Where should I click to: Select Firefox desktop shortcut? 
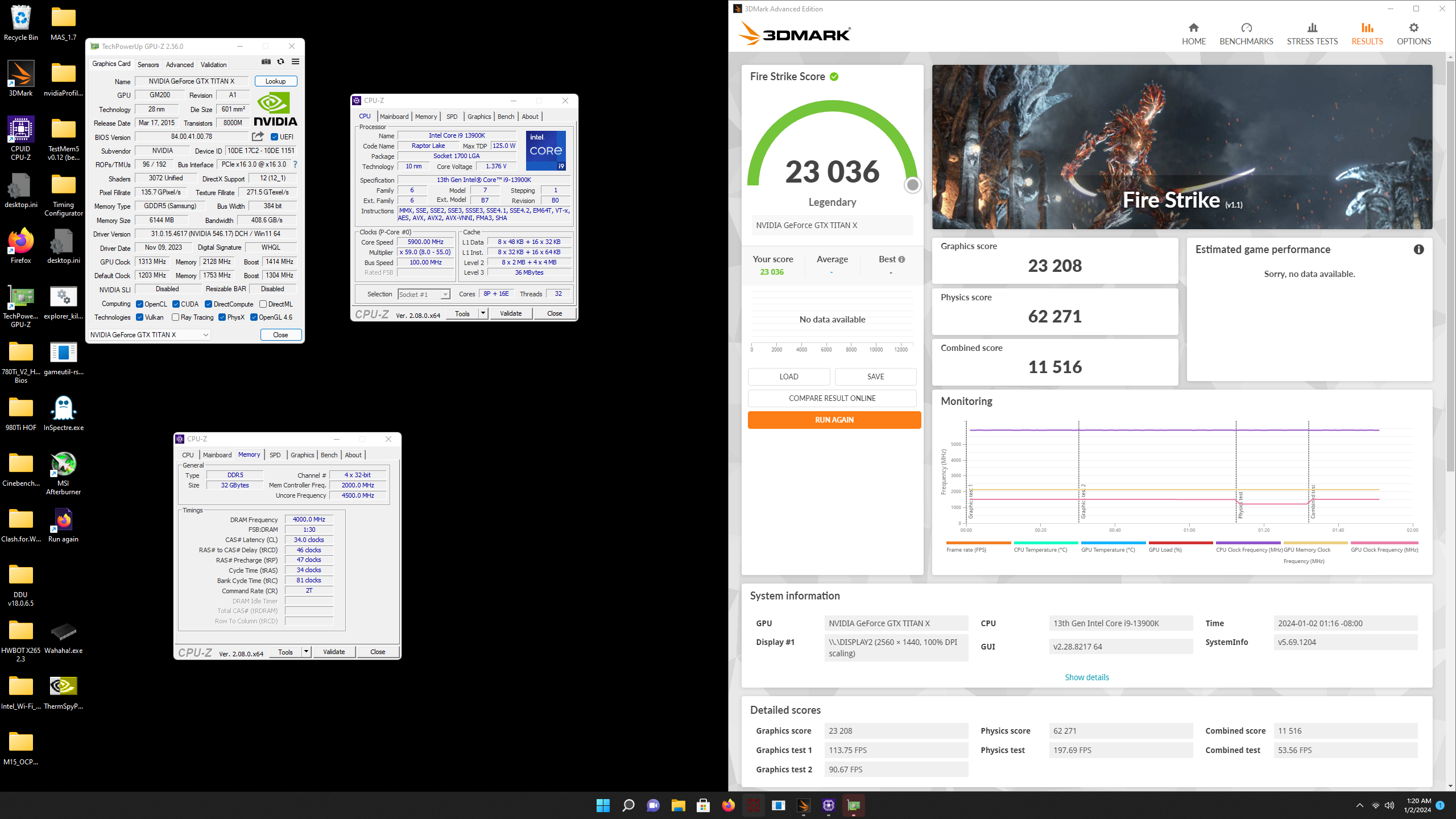21,246
